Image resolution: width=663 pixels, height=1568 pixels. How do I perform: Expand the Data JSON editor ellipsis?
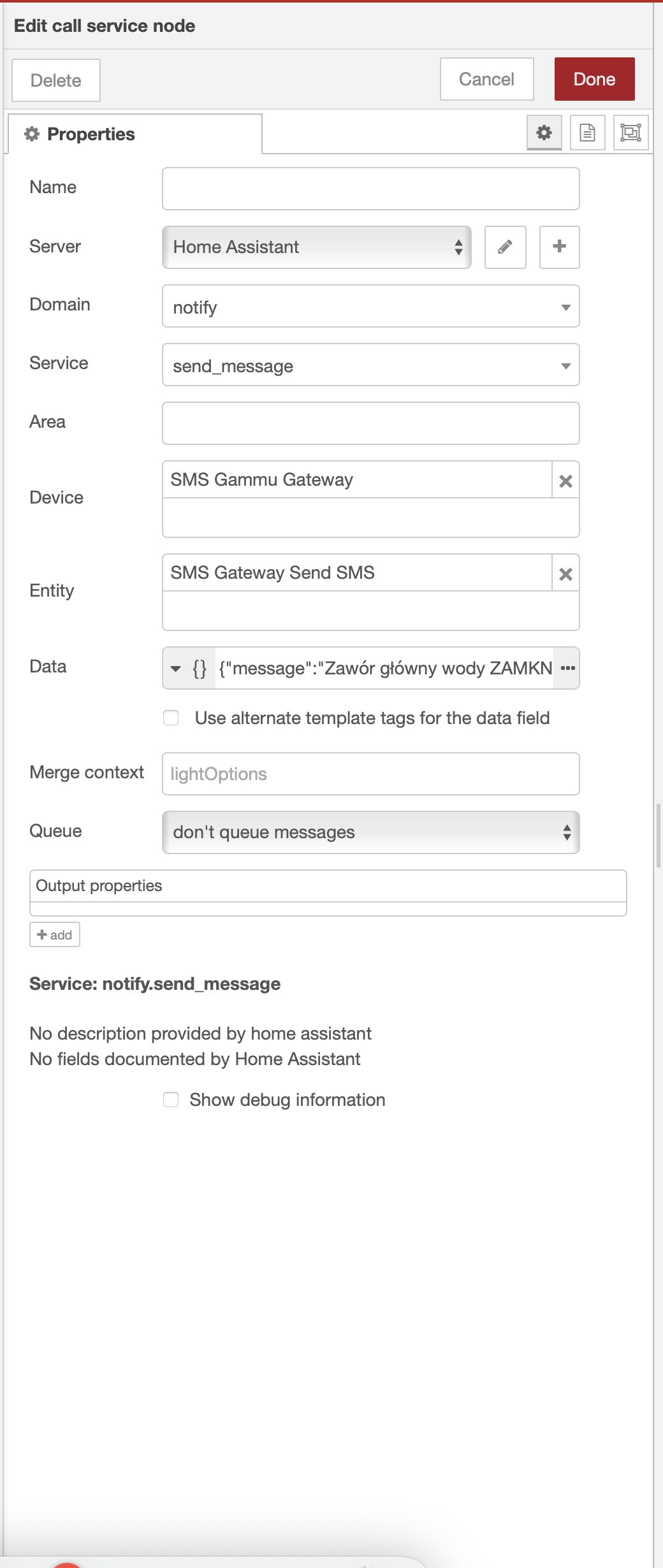(x=567, y=669)
